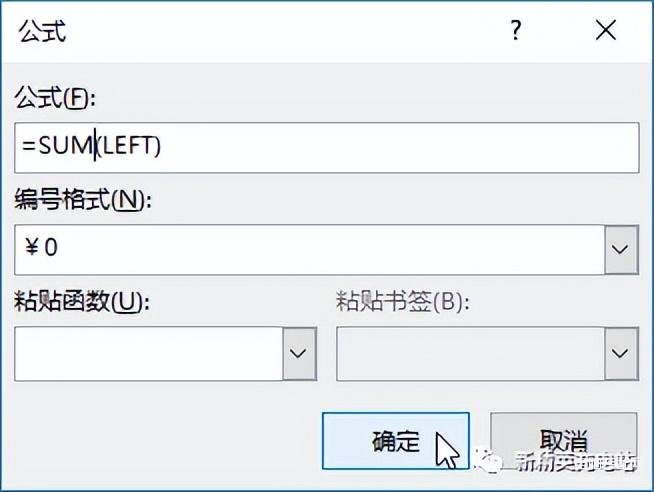Expand the 粘贴书签 dropdown arrow

pos(621,352)
